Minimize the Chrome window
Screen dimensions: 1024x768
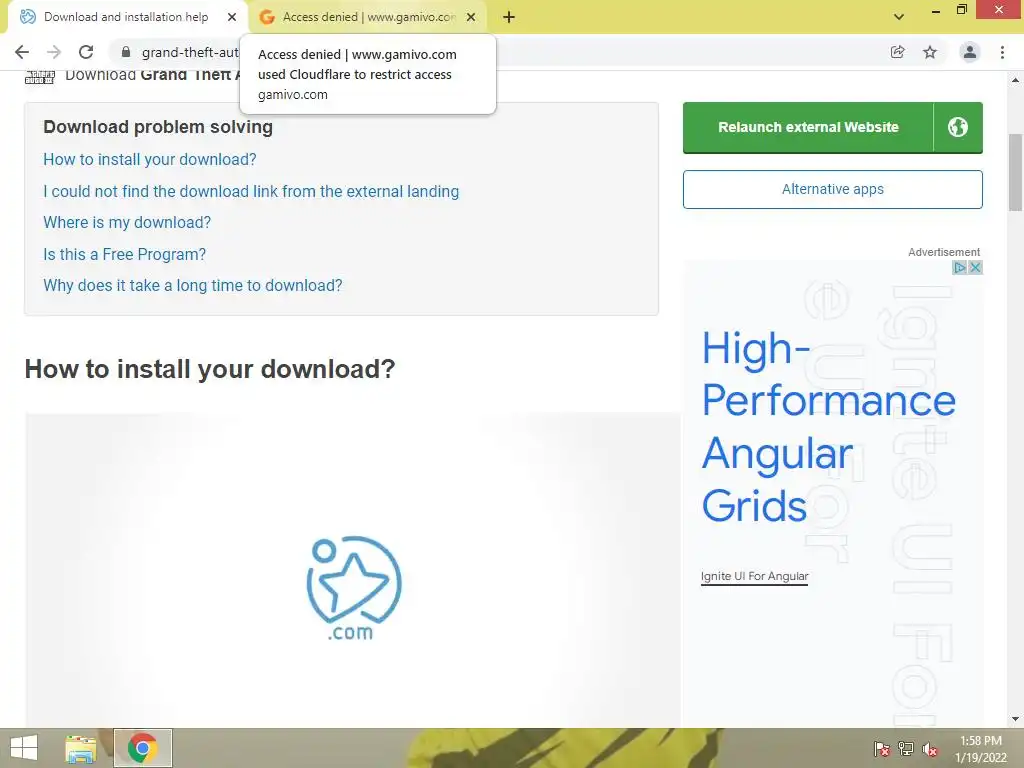(x=936, y=10)
